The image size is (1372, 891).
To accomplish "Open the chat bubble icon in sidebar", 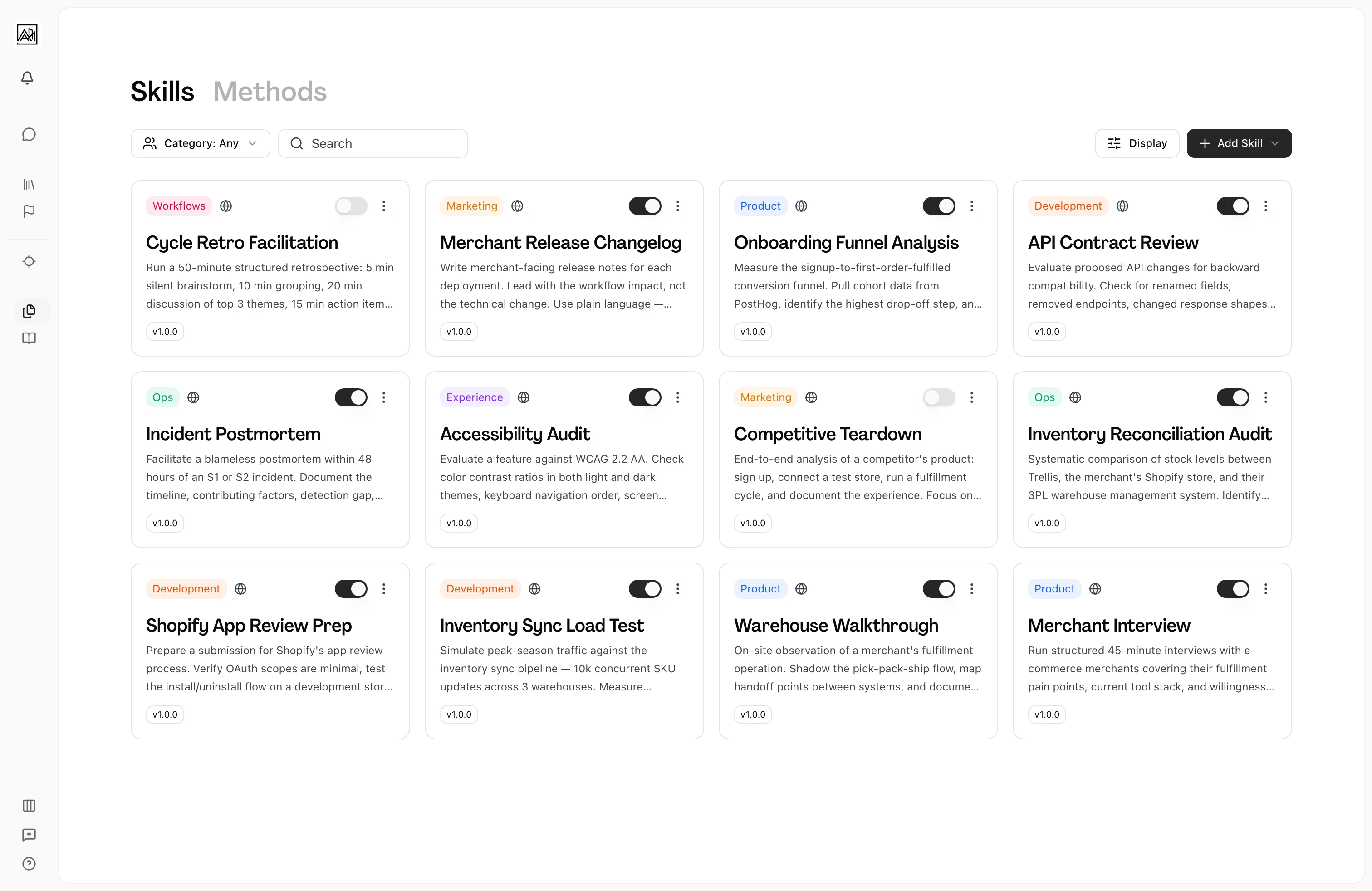I will 29,134.
